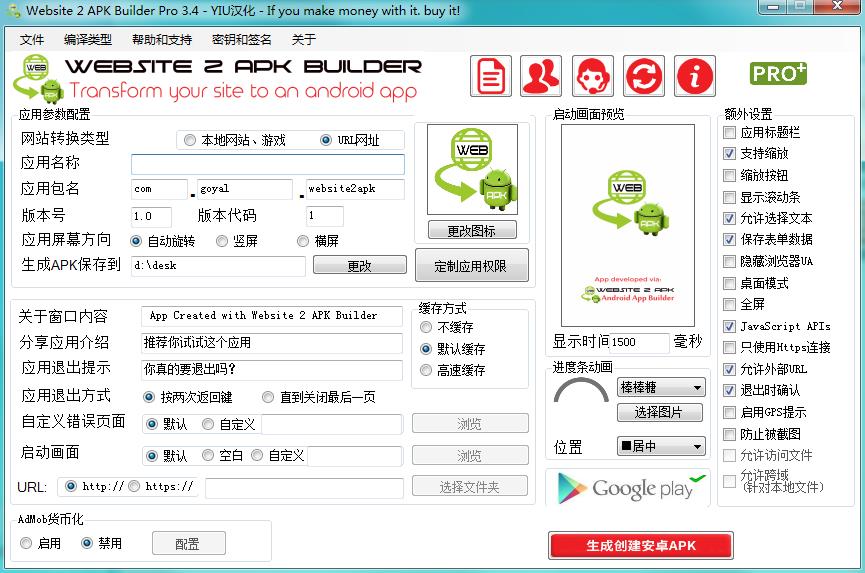Open the 密钥和签名 menu
Viewport: 865px width, 573px height.
tap(242, 40)
